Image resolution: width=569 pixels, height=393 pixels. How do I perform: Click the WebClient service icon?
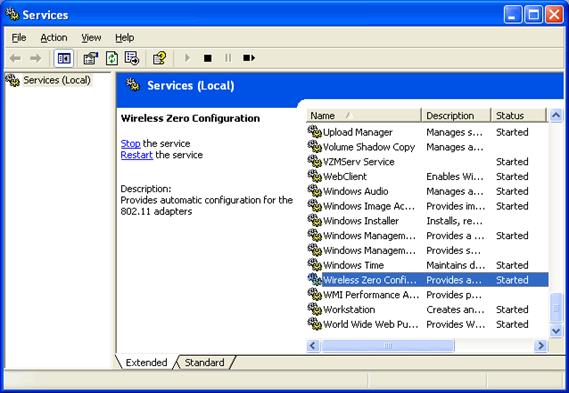pos(315,176)
